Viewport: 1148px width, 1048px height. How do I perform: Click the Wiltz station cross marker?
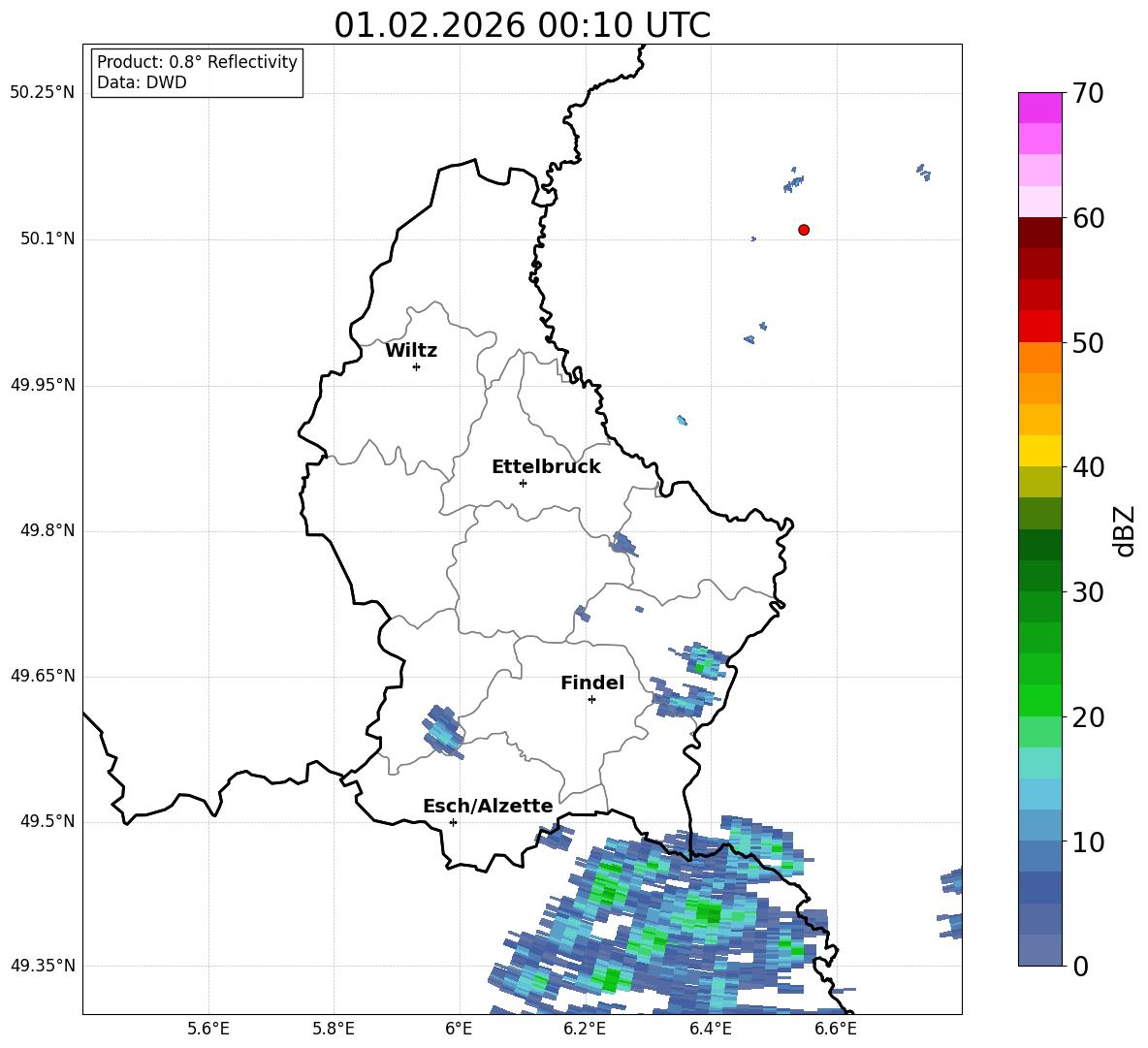pos(416,366)
